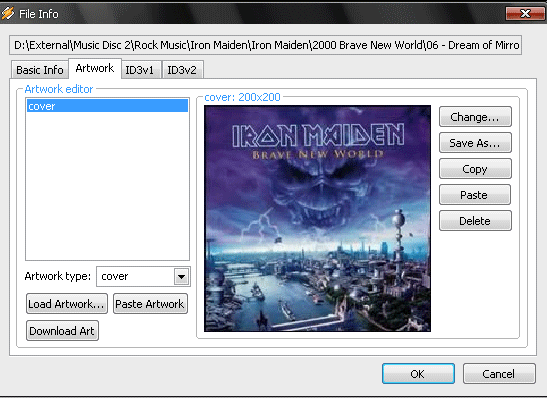The height and width of the screenshot is (398, 547).
Task: Click Save As... for the cover
Action: point(475,143)
